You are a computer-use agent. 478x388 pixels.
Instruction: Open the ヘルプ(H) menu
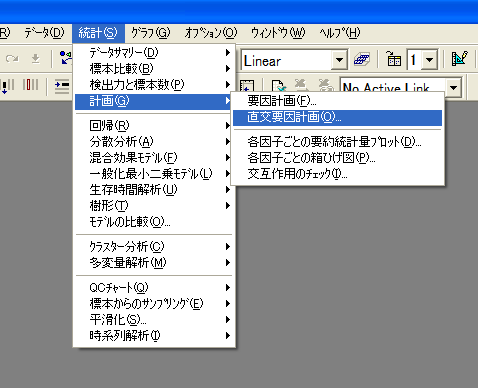click(340, 33)
